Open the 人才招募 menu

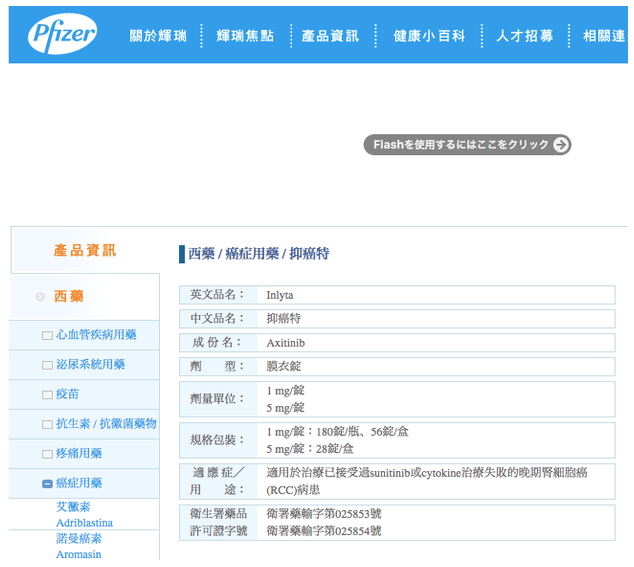click(524, 36)
